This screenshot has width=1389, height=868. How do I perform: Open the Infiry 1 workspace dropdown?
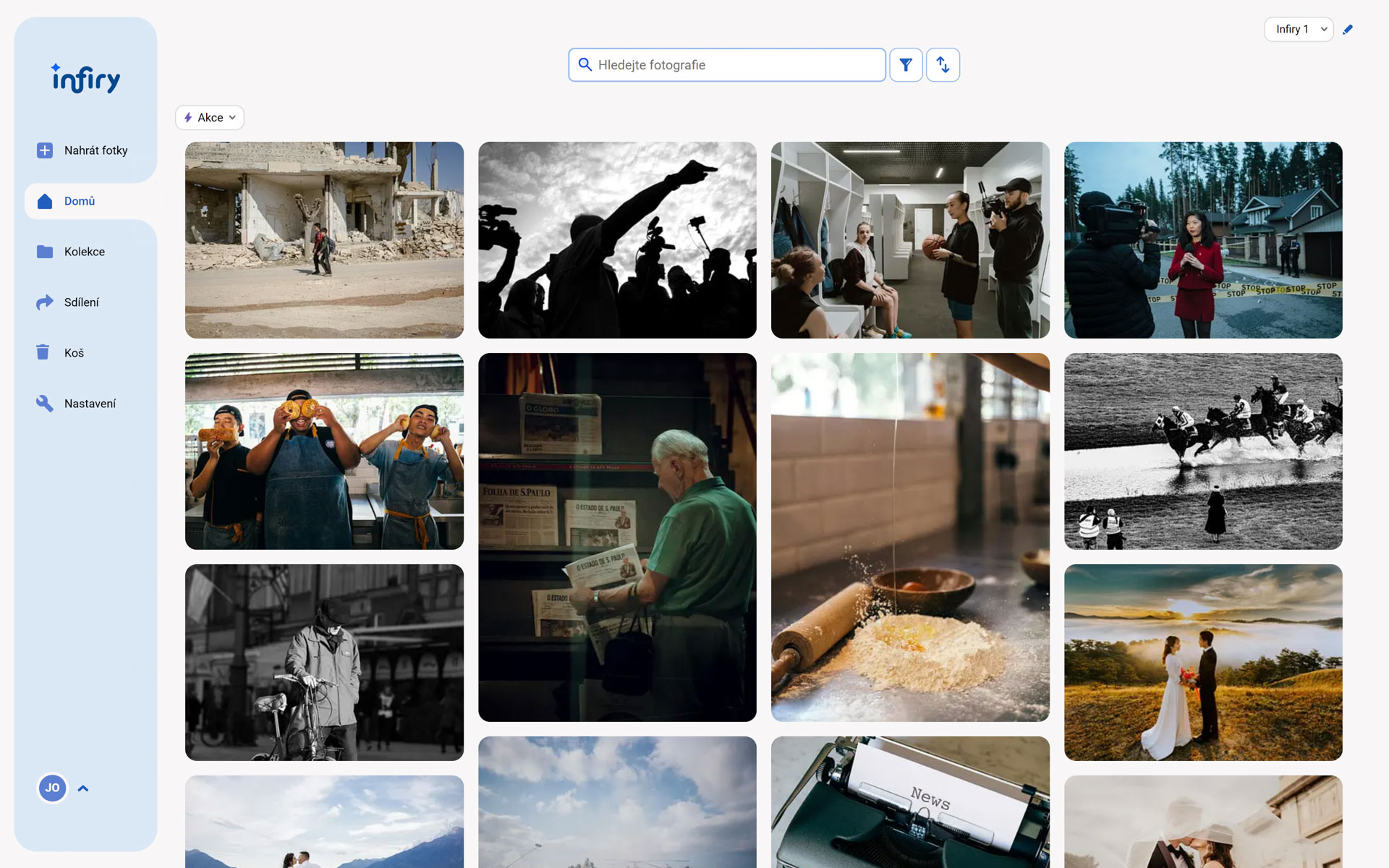pos(1299,30)
